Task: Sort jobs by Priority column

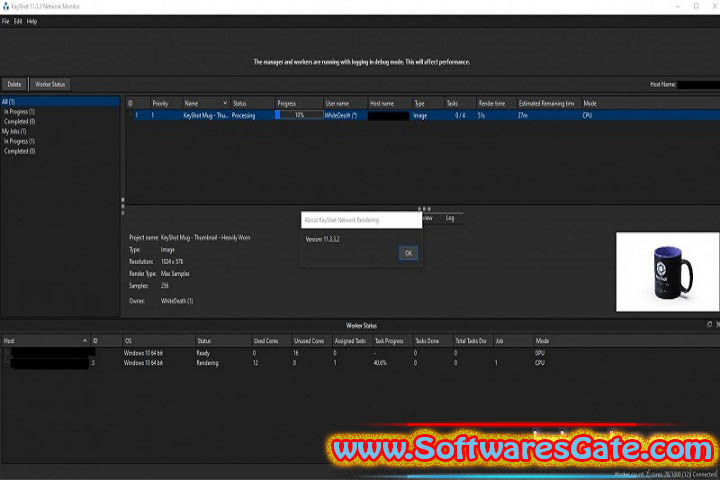Action: (x=160, y=104)
